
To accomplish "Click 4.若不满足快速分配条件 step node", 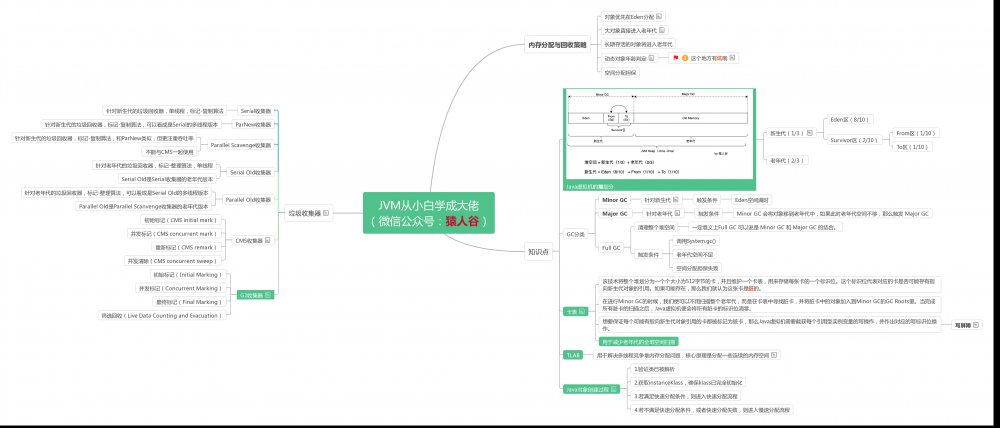I will click(x=712, y=410).
